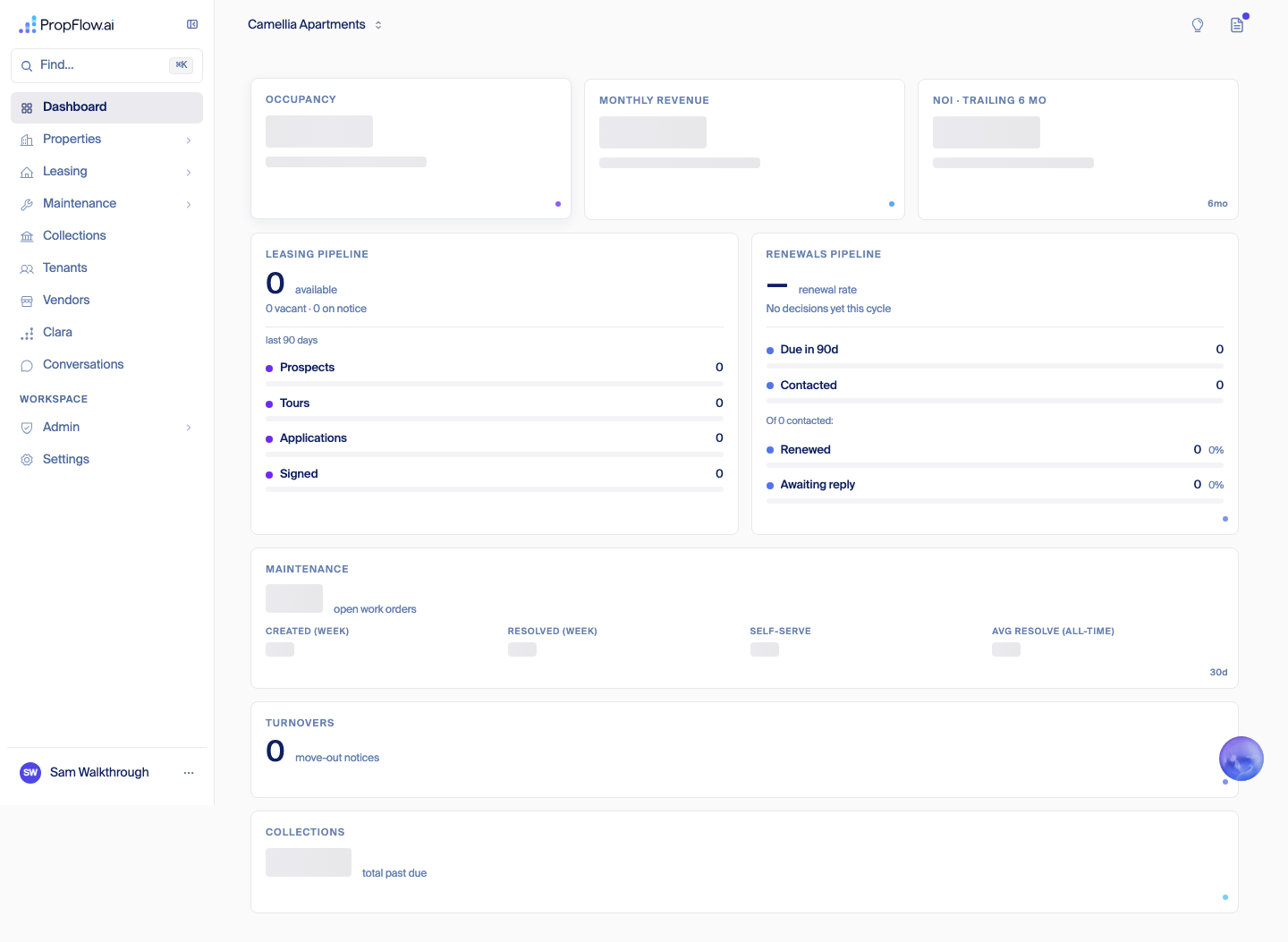Click the ⌘K shortcut badge
The height and width of the screenshot is (942, 1288).
tap(181, 65)
